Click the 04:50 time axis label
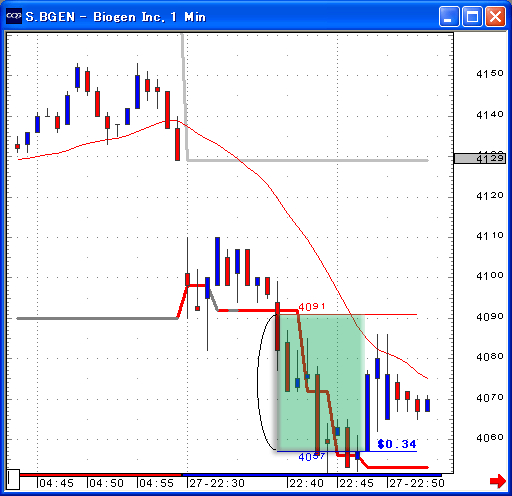 (106, 483)
